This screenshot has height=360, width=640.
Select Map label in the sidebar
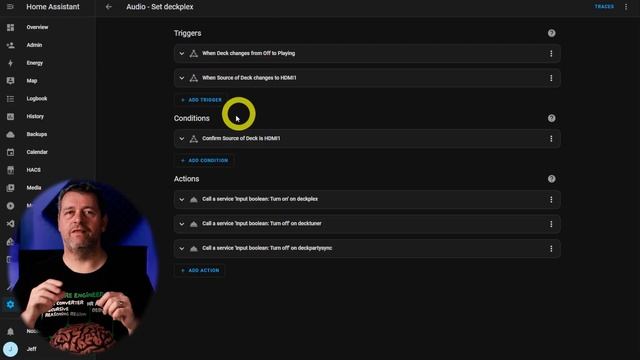pos(32,81)
